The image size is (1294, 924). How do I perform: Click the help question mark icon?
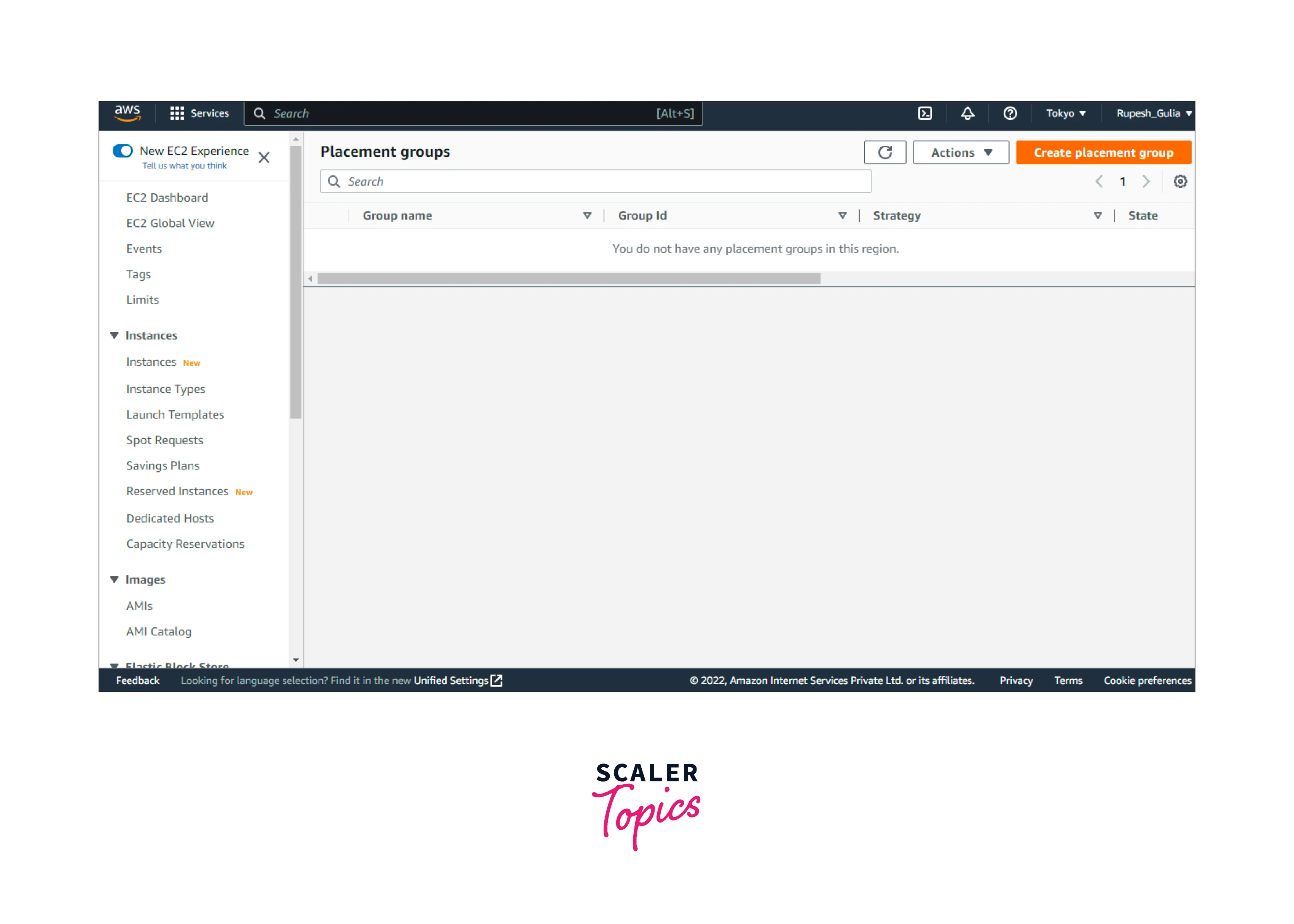(1010, 113)
